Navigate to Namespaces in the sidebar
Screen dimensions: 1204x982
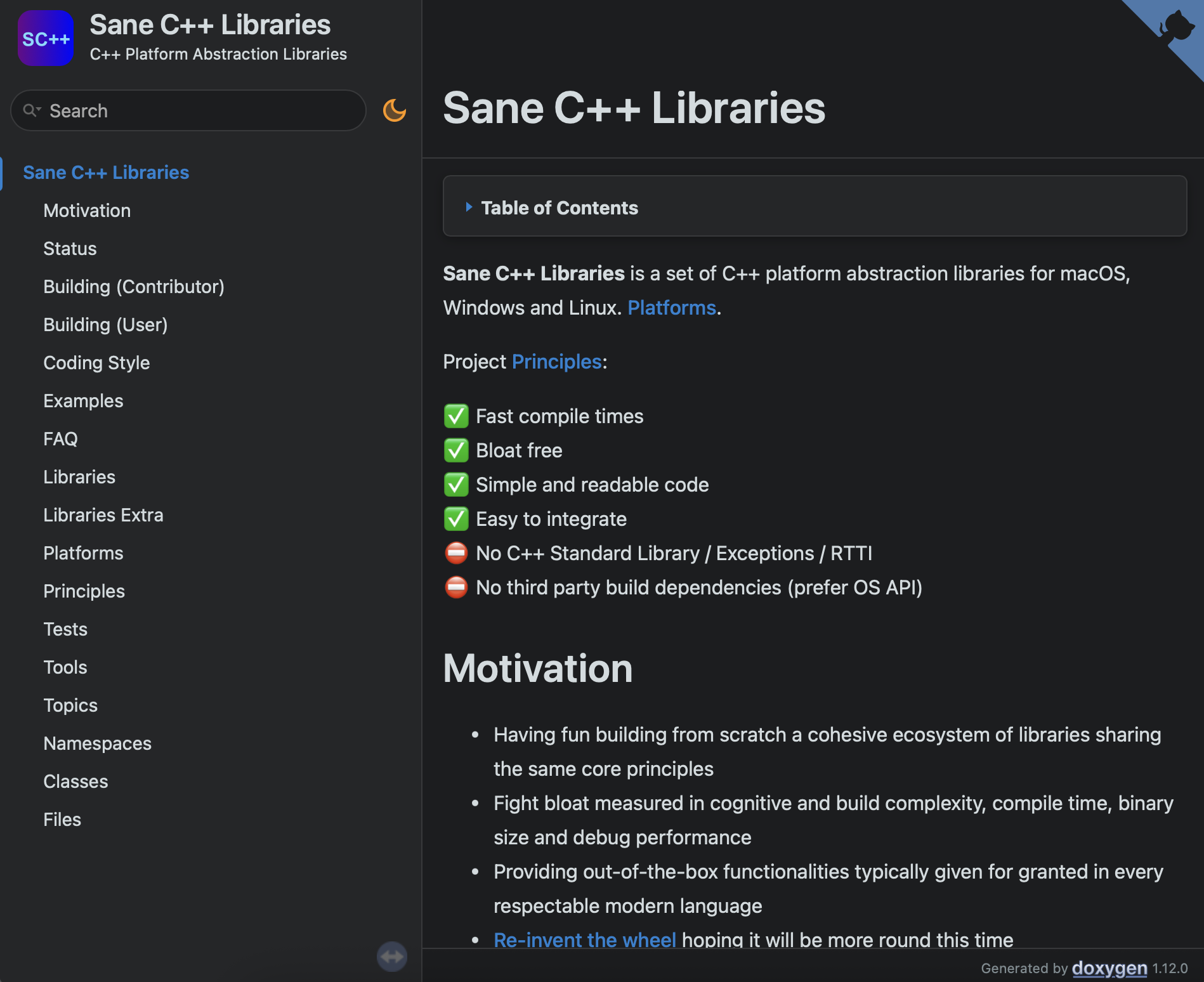[98, 743]
